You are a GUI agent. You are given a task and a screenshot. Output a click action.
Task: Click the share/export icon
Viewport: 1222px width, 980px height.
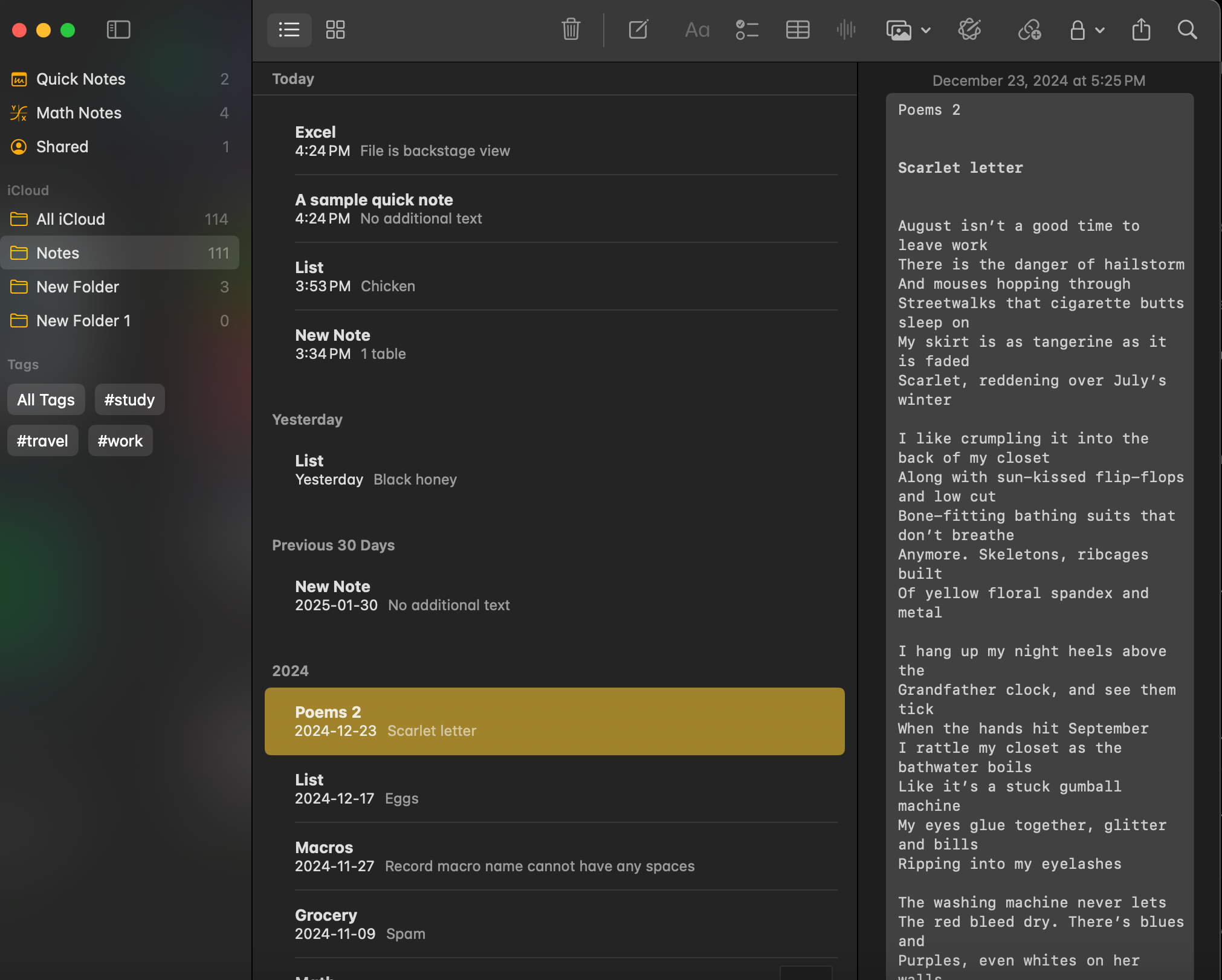tap(1142, 30)
